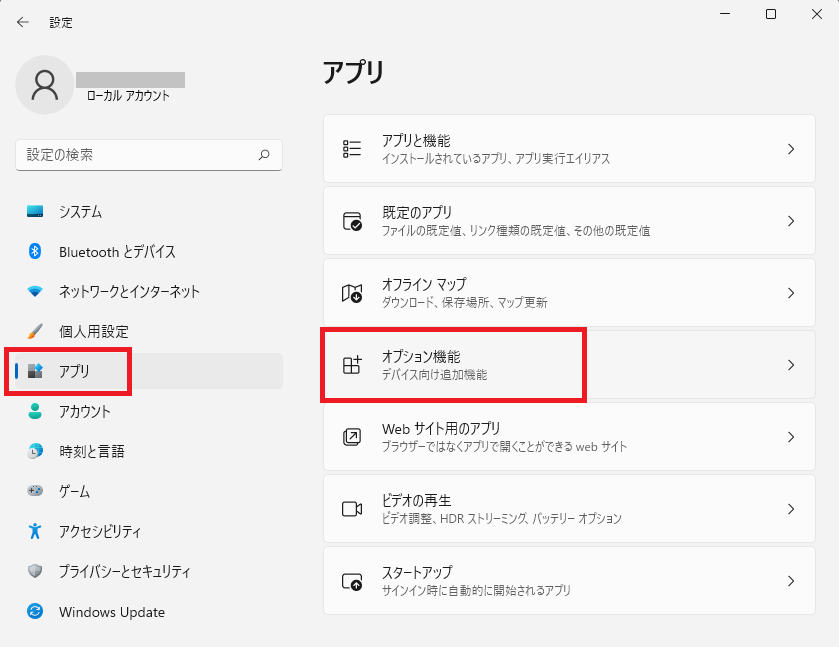
Task: Go to アカウント settings
Action: pos(149,411)
